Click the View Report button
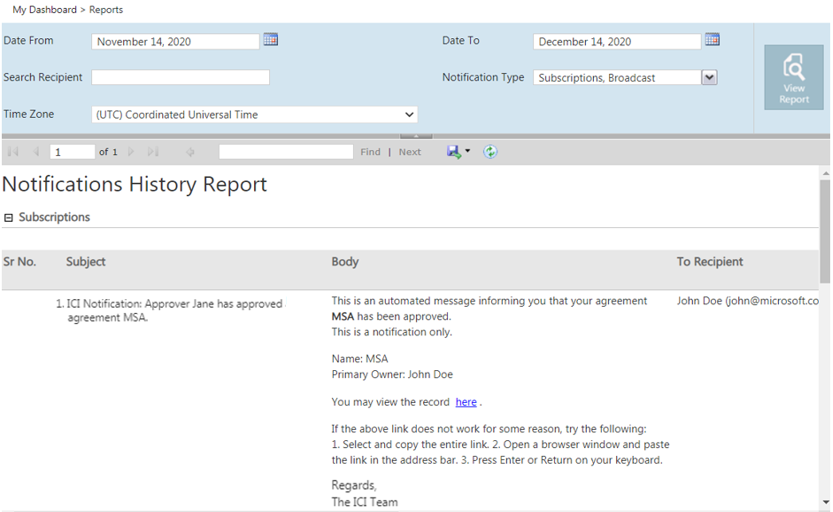The image size is (833, 512). (x=794, y=77)
